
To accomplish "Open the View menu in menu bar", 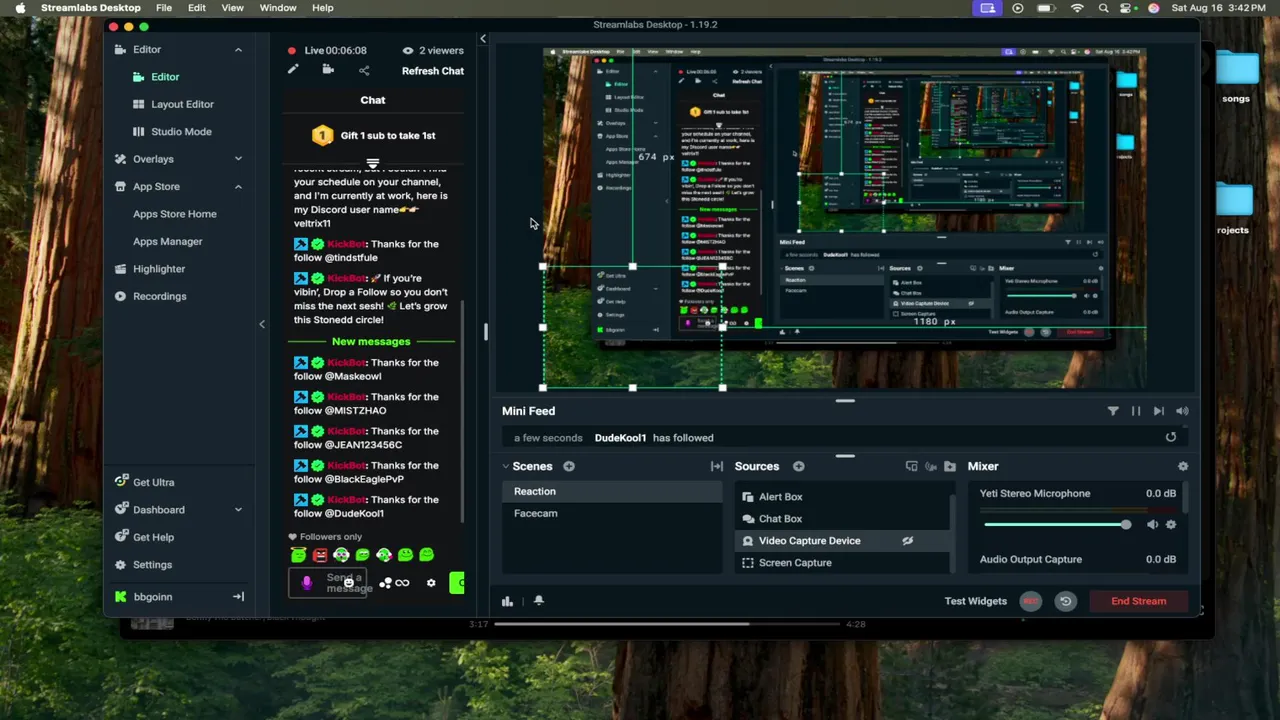I will coord(232,8).
